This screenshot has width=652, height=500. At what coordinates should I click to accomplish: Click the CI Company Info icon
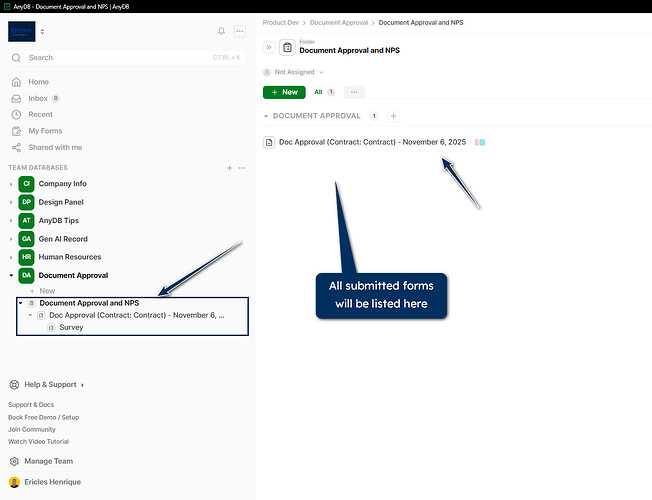pos(26,184)
